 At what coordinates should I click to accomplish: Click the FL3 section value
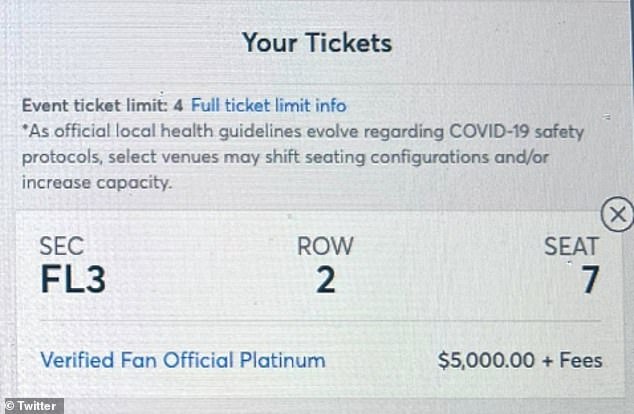[73, 281]
